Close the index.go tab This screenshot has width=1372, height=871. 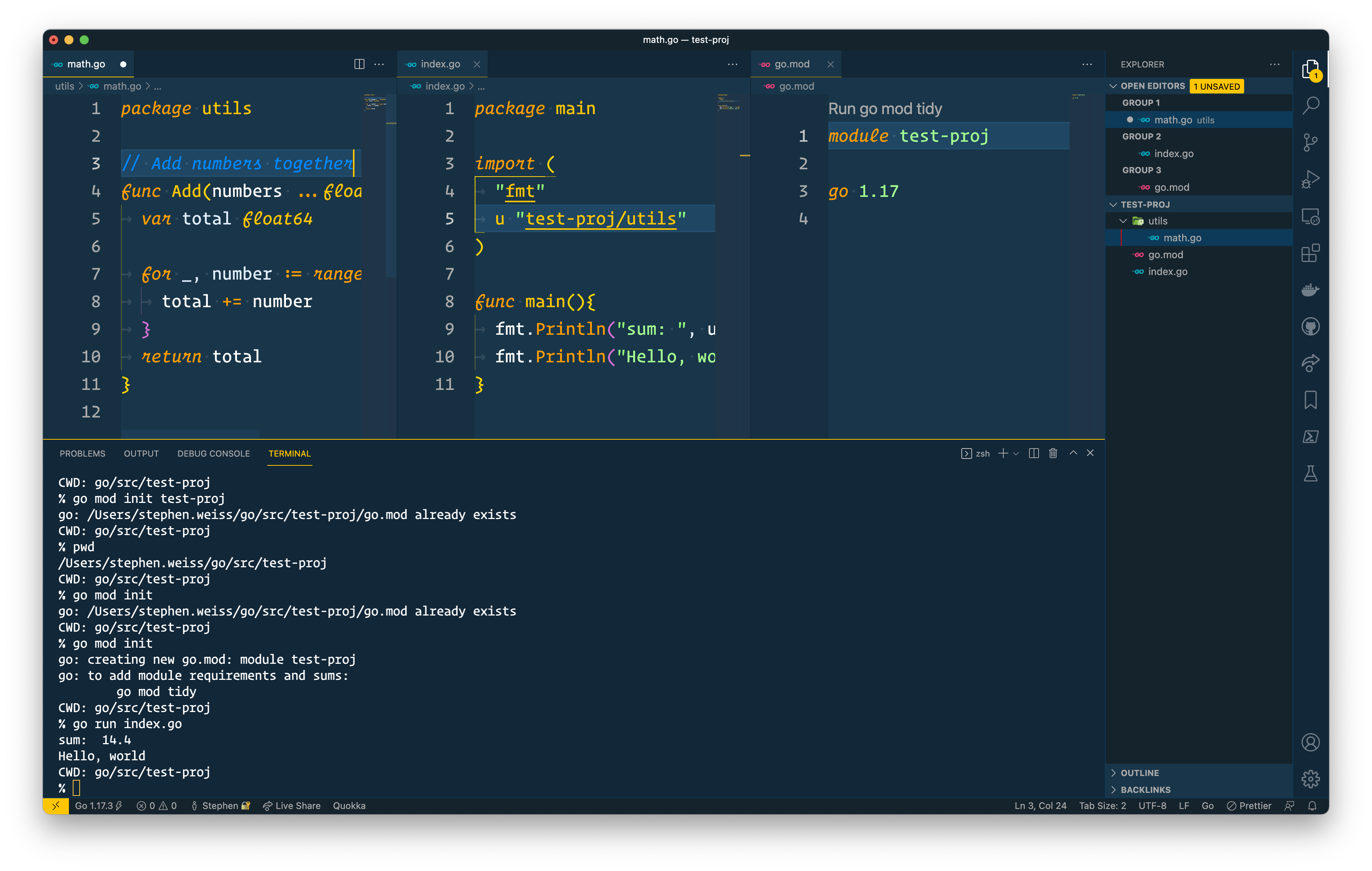pyautogui.click(x=477, y=64)
